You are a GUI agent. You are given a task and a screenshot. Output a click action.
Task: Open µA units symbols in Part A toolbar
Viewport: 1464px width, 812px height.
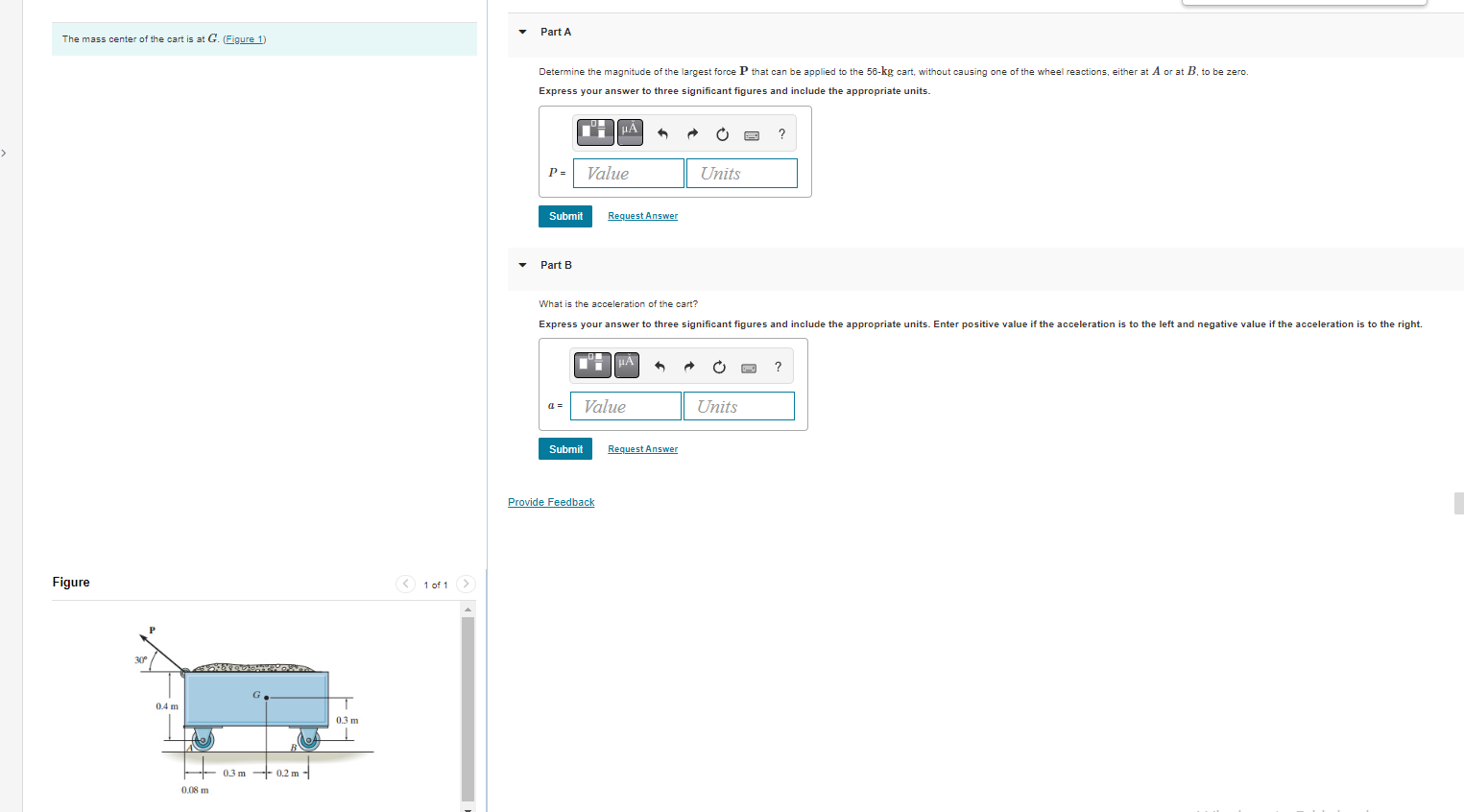[630, 131]
